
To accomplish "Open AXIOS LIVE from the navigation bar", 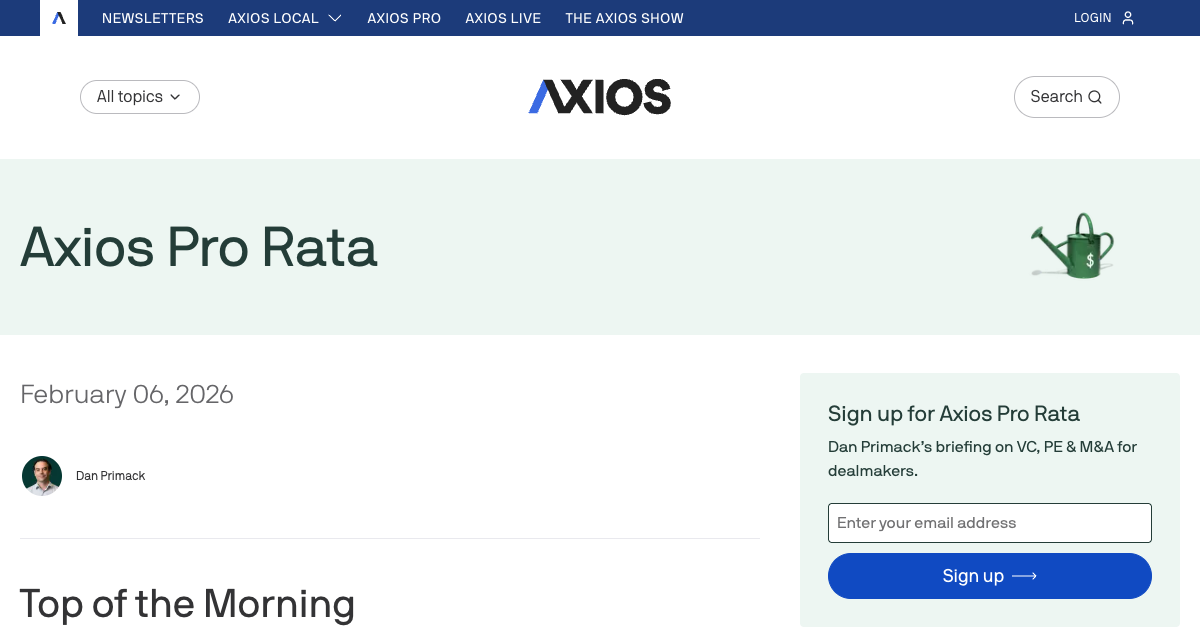I will (503, 17).
